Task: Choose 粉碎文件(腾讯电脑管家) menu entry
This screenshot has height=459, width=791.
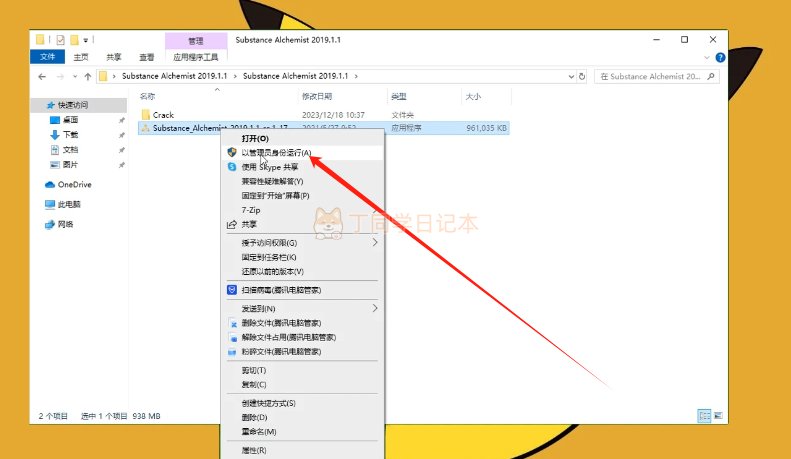Action: point(303,352)
